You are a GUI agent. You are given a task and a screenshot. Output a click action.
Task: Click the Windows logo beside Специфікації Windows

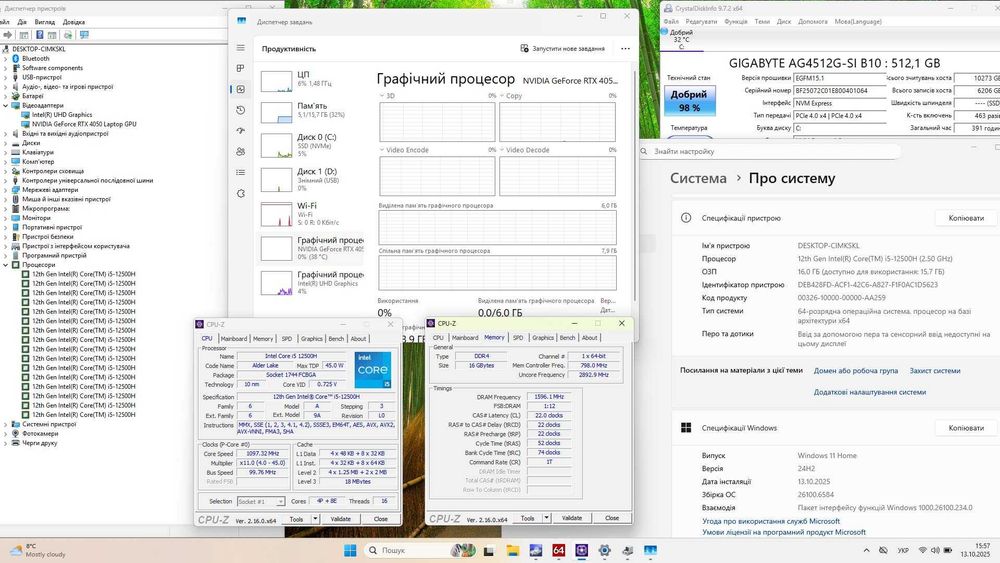point(686,428)
